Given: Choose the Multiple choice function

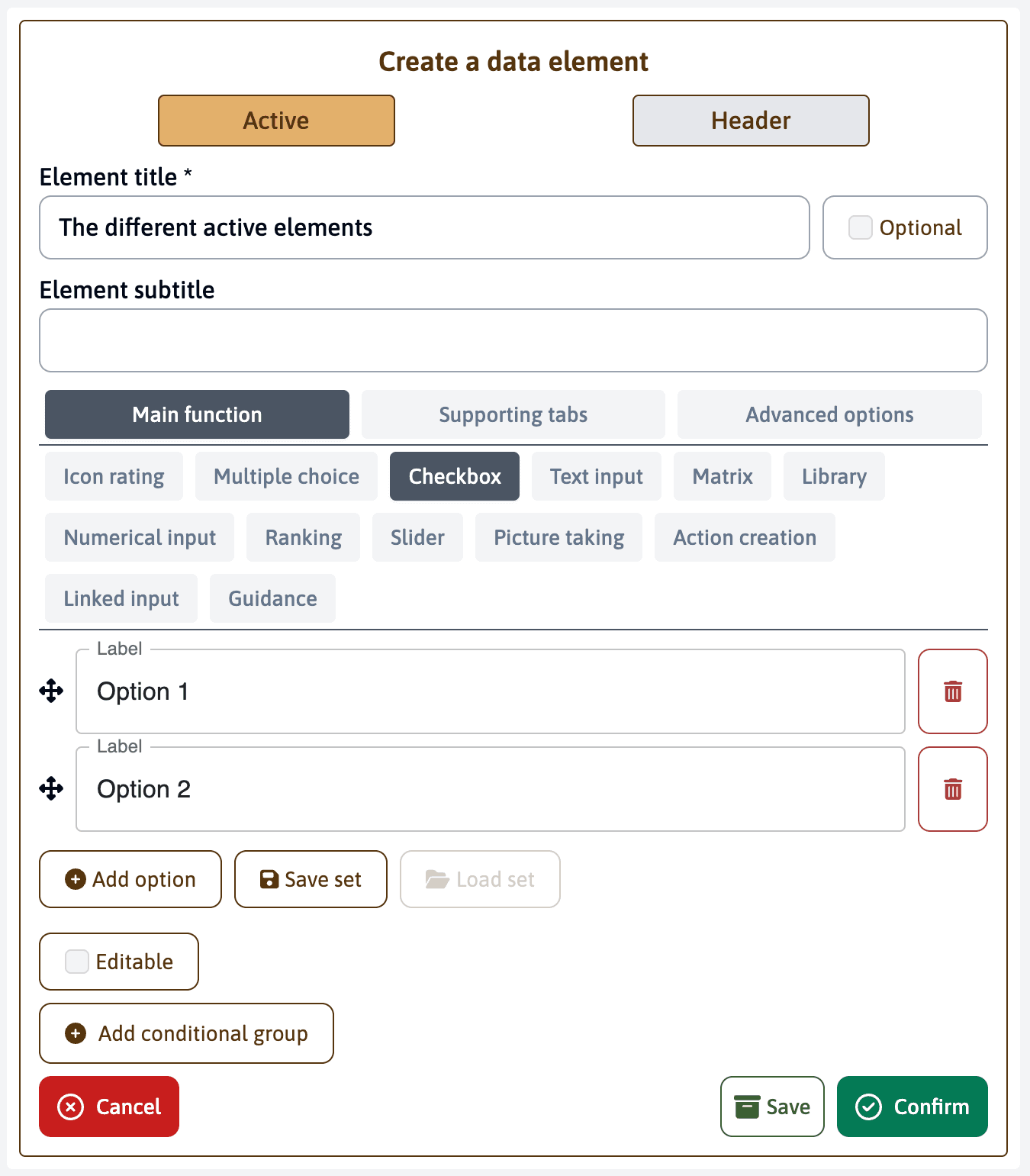Looking at the screenshot, I should click(x=286, y=476).
